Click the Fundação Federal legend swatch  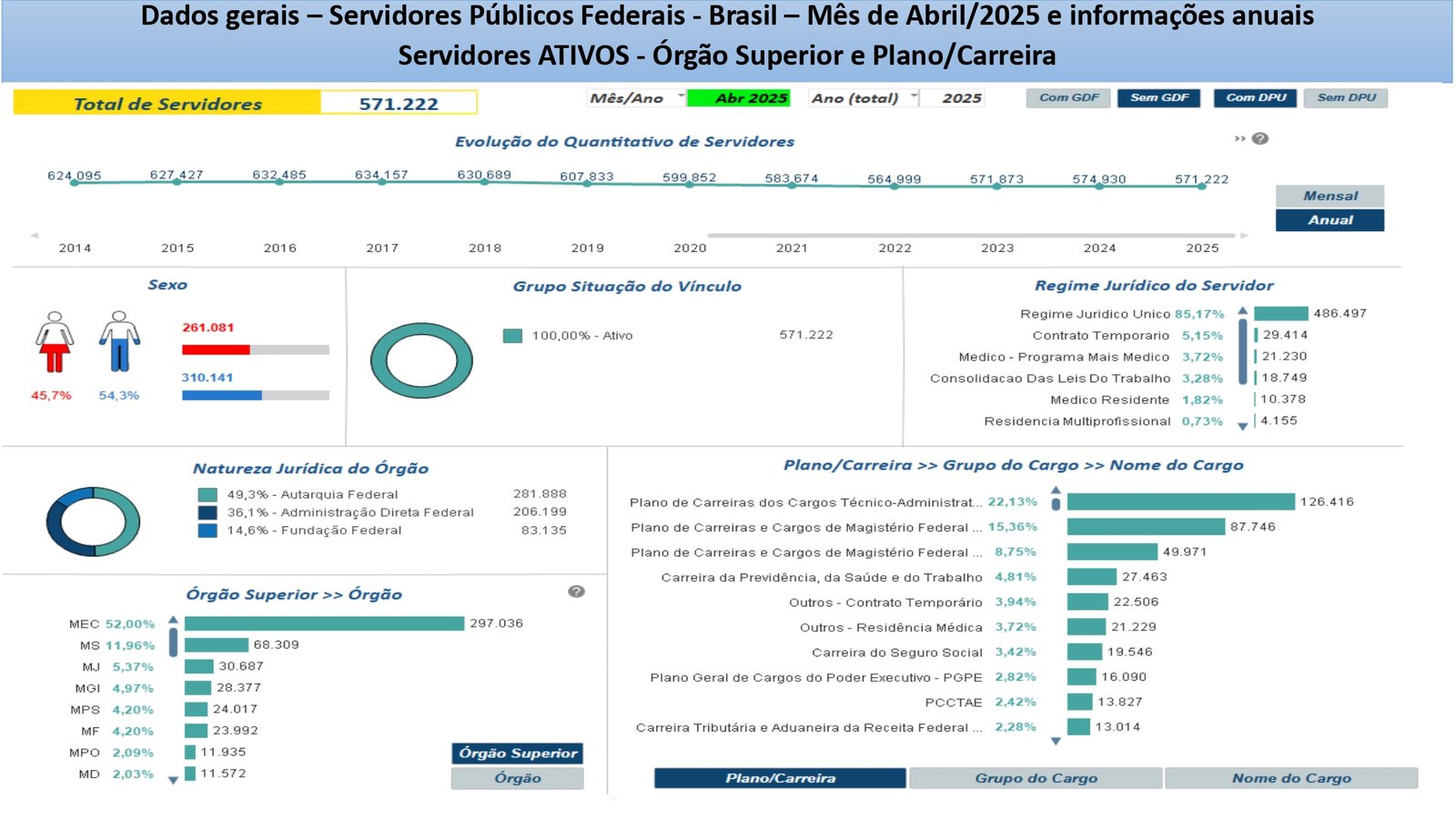click(x=207, y=531)
